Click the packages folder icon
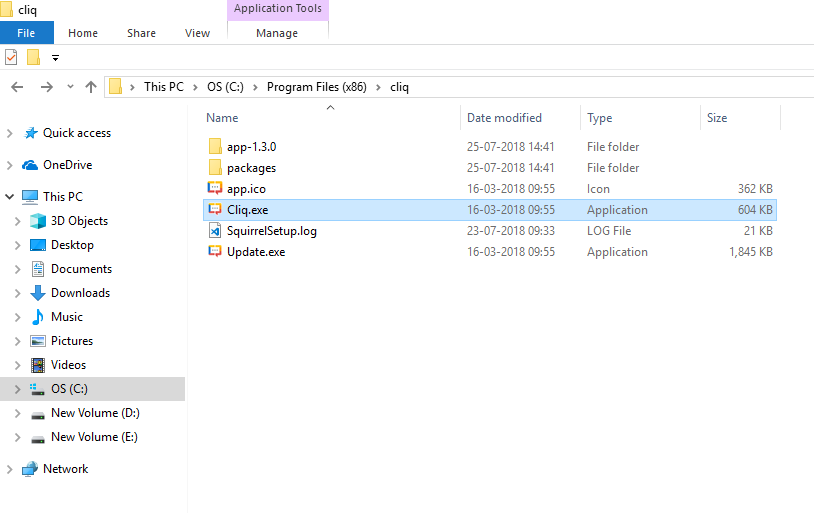This screenshot has height=513, width=814. click(215, 167)
